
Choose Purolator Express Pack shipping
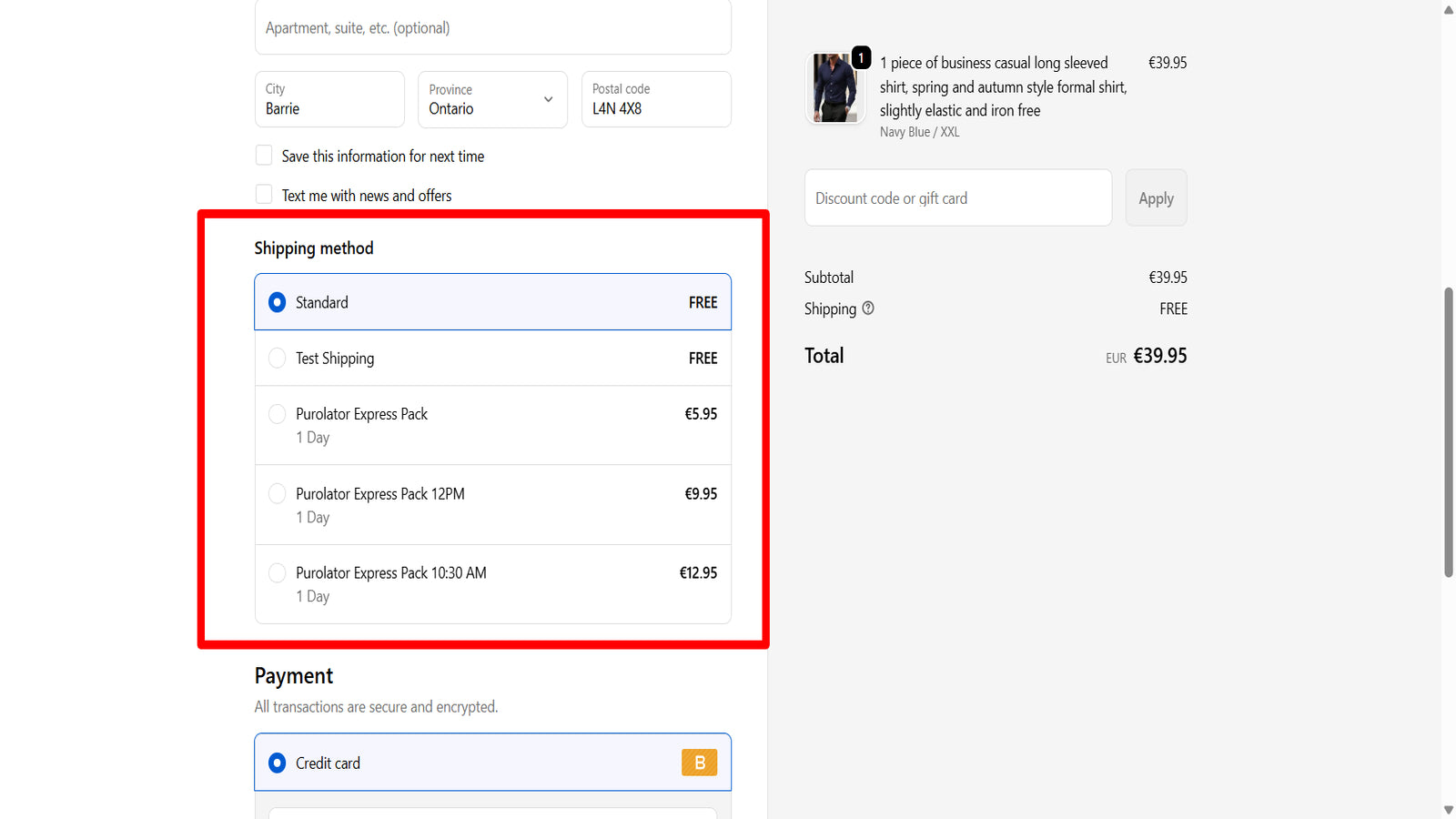493,426
